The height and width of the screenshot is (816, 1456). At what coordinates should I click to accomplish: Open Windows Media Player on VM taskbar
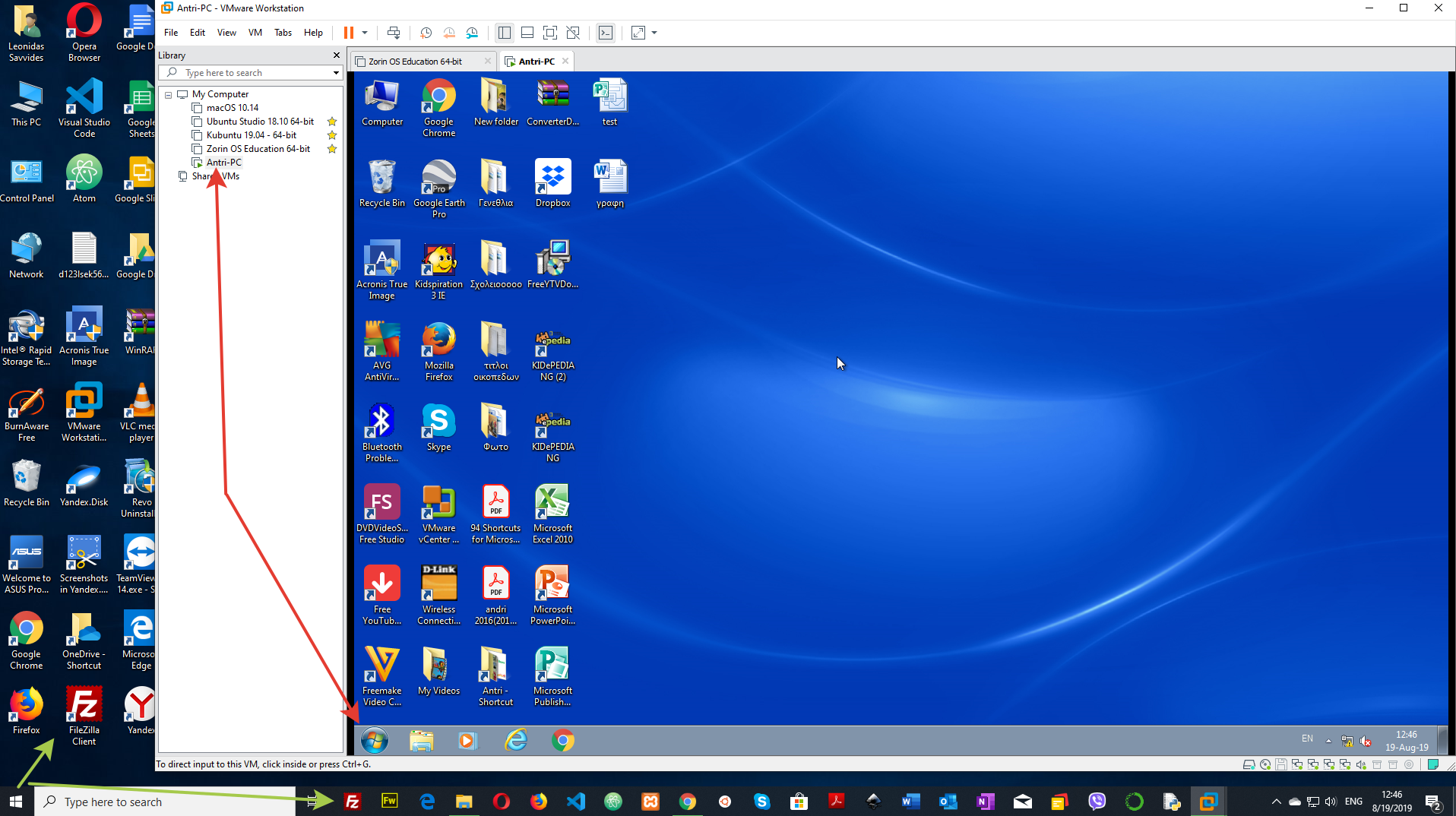tap(467, 740)
